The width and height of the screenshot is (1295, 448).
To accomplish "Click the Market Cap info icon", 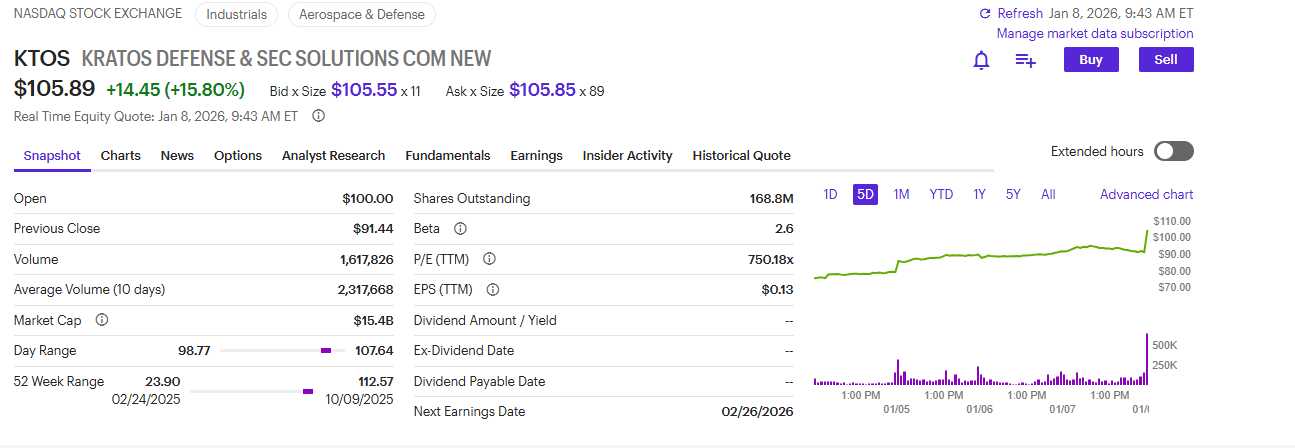I will click(x=101, y=320).
